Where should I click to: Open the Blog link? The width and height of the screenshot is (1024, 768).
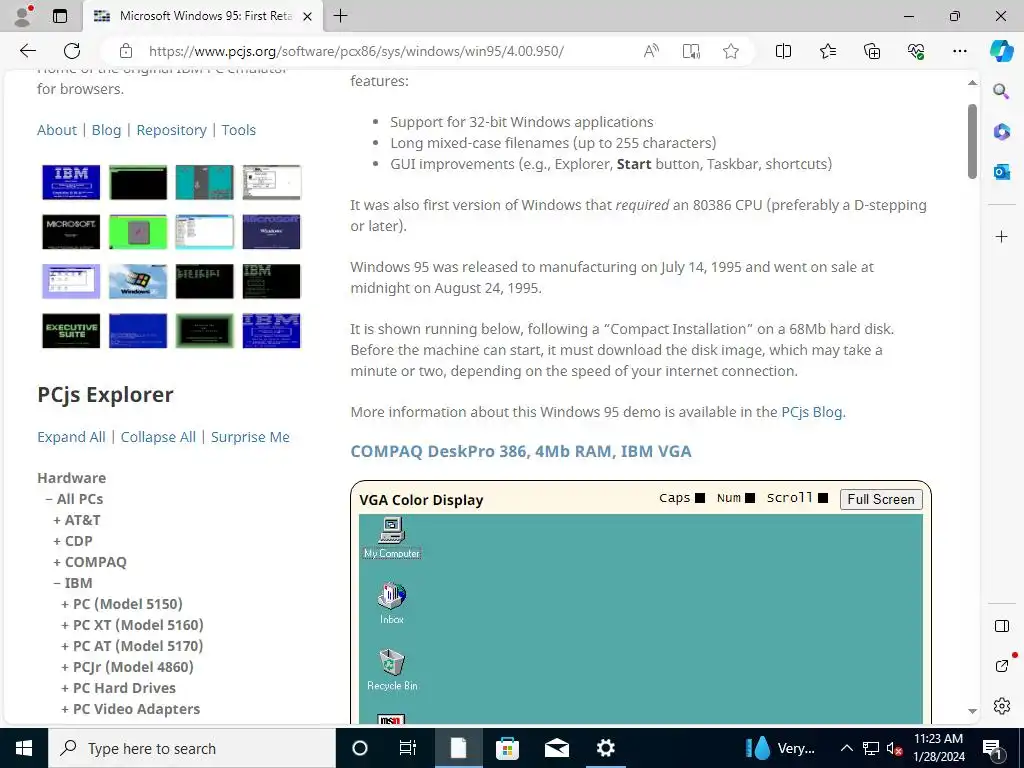pyautogui.click(x=106, y=130)
